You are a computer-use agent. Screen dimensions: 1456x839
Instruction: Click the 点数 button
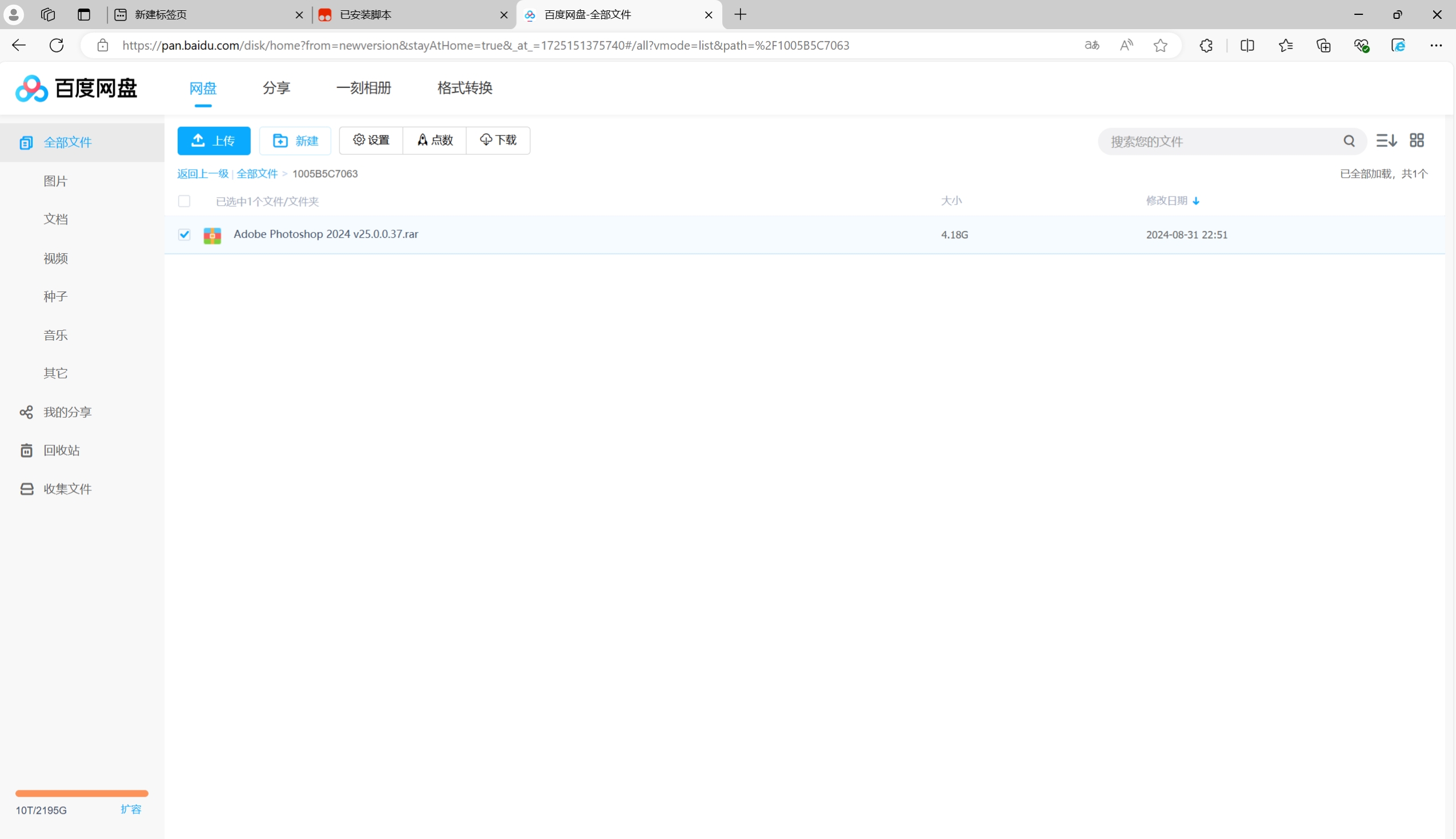point(435,140)
